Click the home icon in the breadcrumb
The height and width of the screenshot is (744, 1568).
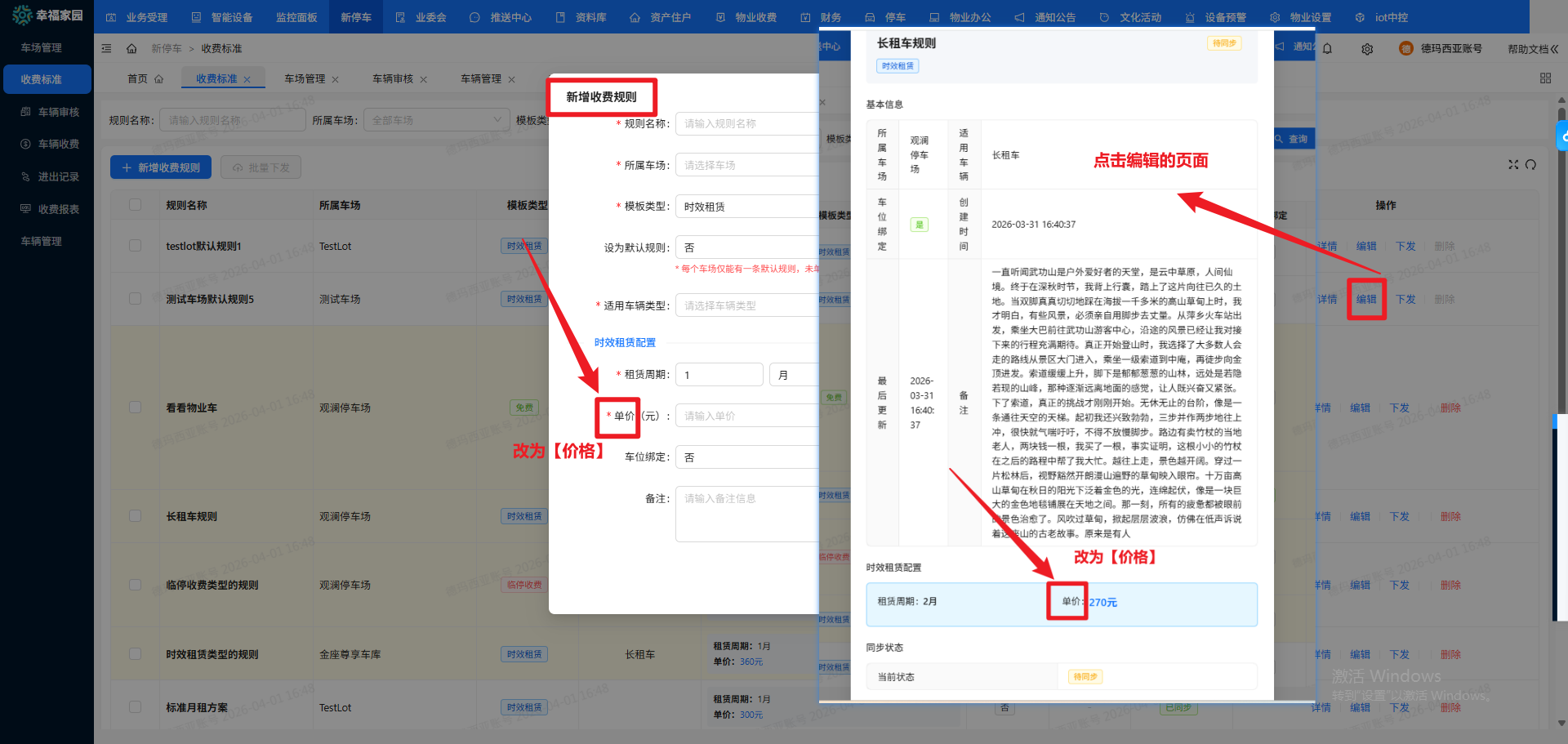[x=131, y=49]
